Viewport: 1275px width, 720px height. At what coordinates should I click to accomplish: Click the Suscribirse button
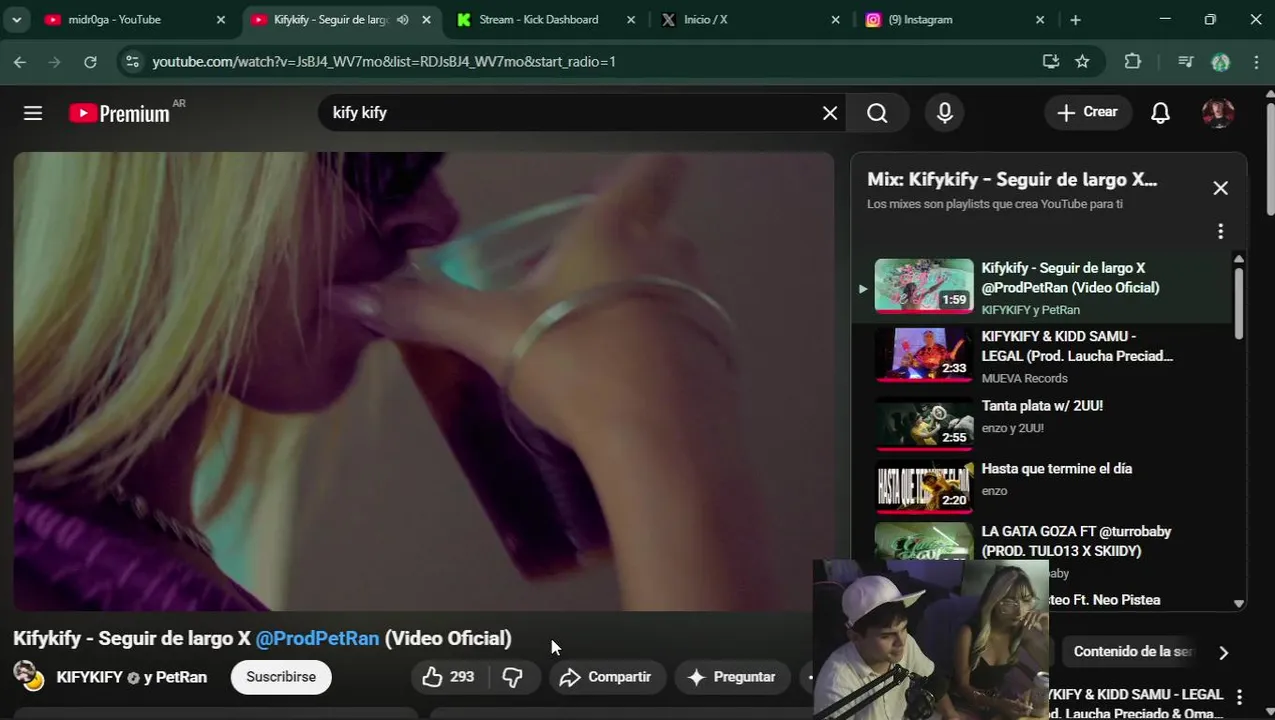point(281,677)
